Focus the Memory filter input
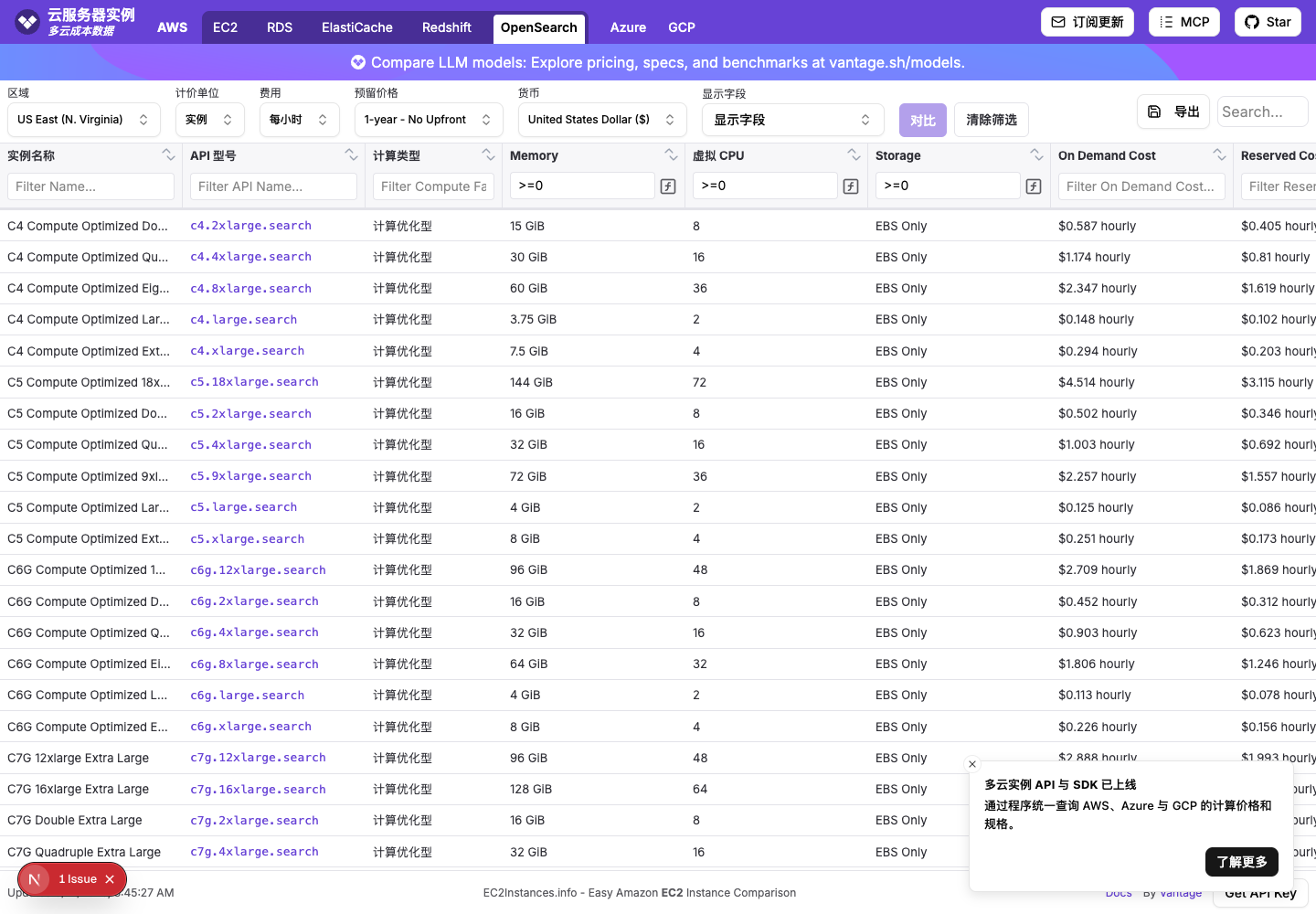Viewport: 1316px width, 914px height. (582, 186)
